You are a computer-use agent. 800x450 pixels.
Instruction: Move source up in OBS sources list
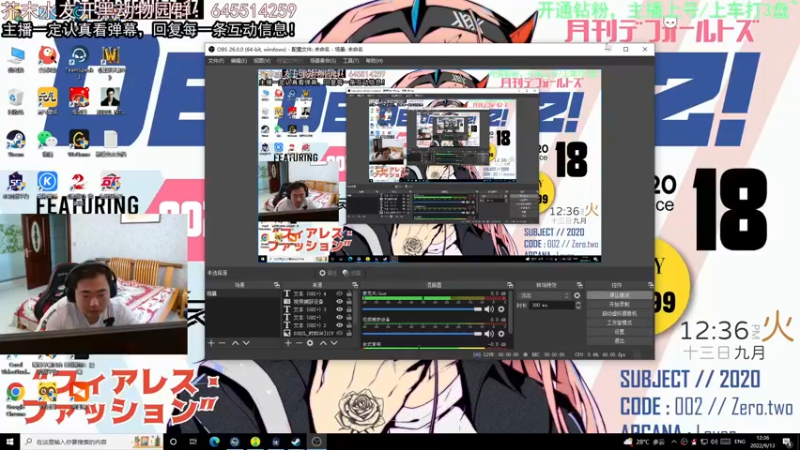pyautogui.click(x=323, y=343)
